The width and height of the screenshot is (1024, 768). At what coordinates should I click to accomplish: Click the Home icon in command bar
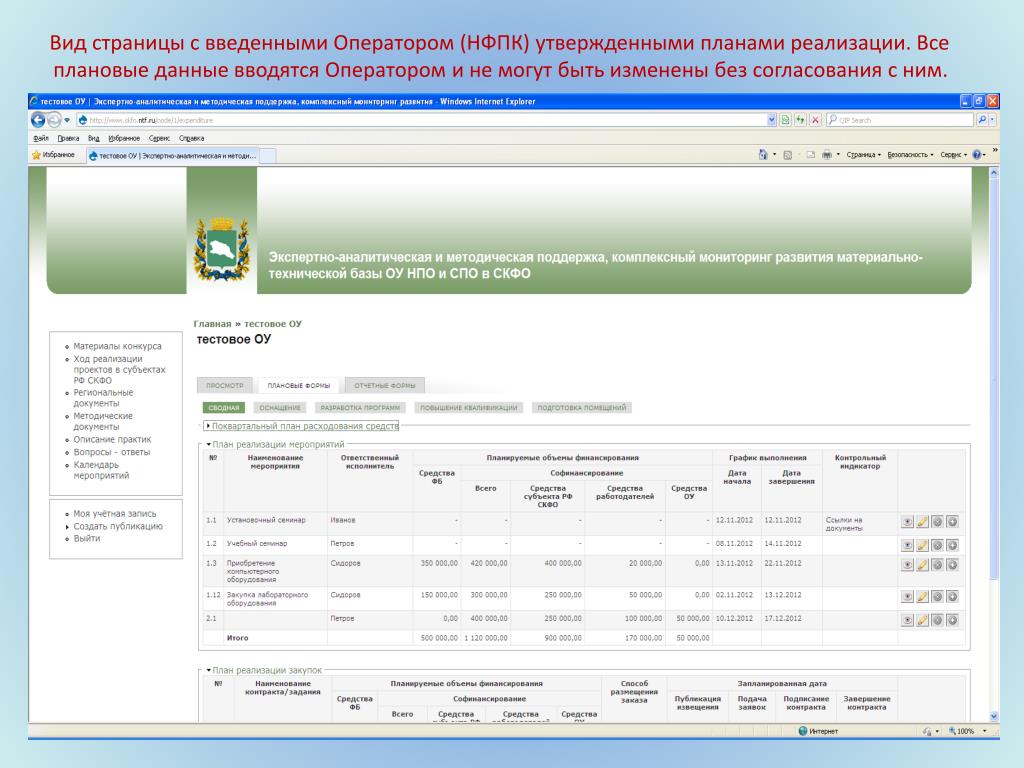tap(763, 155)
